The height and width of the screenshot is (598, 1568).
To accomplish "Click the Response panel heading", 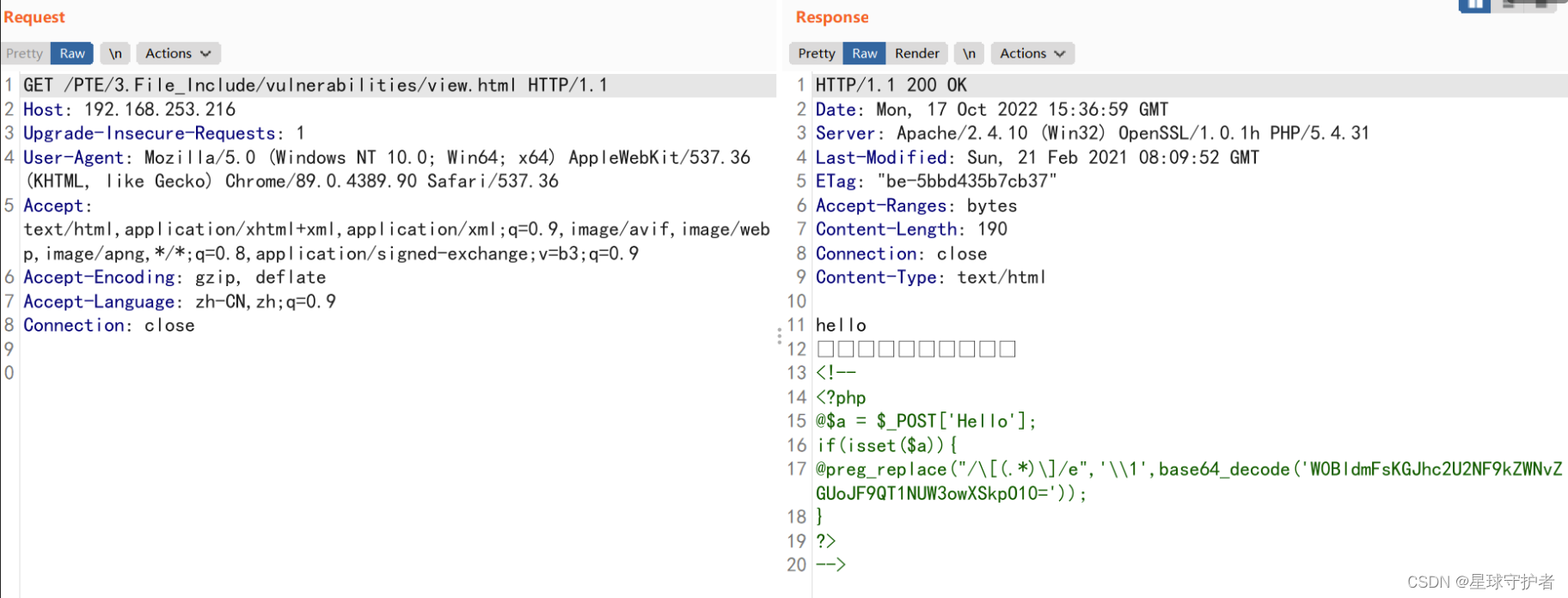I will (832, 17).
